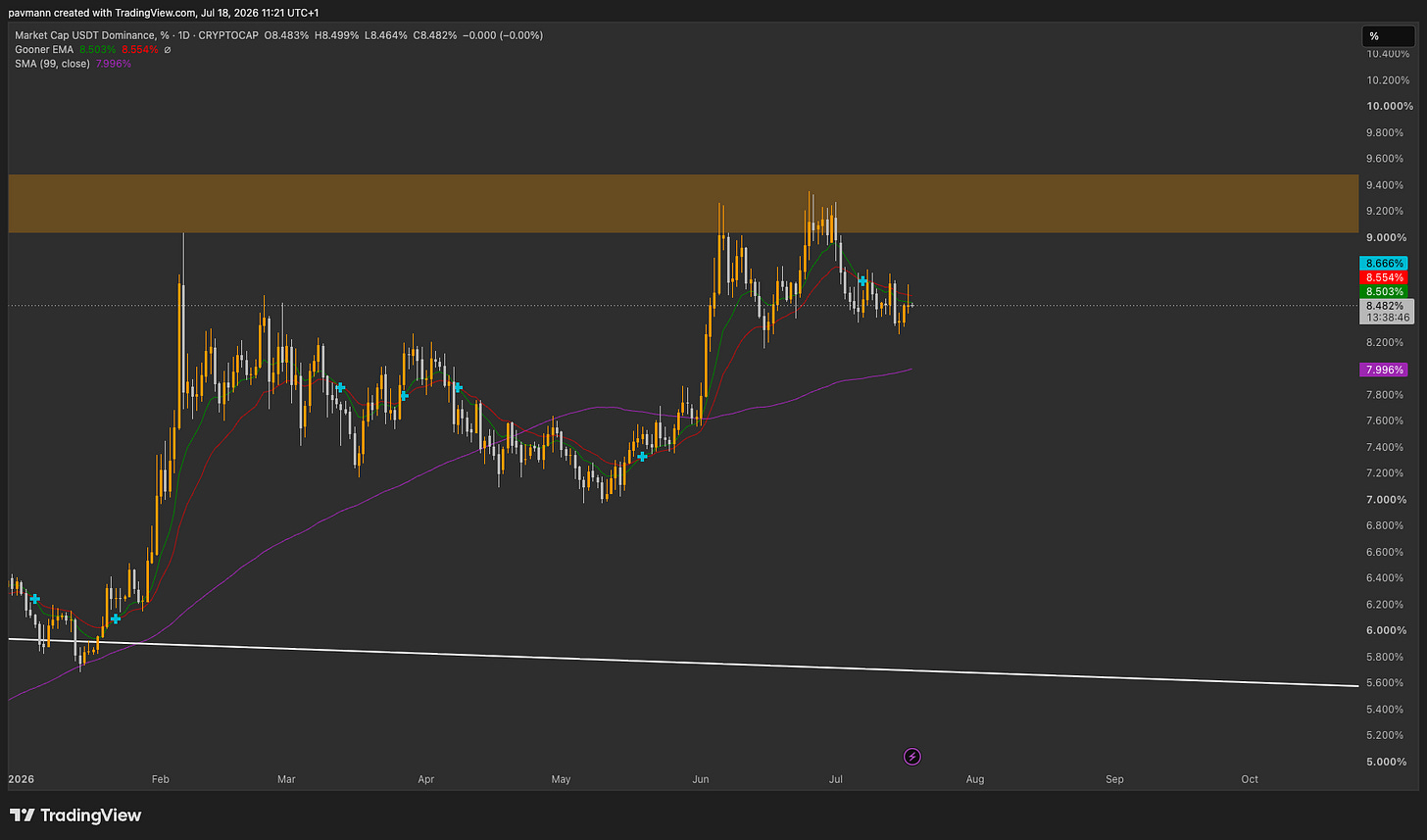Click the cyan 8.666% price axis tag
This screenshot has width=1427, height=840.
(1384, 264)
